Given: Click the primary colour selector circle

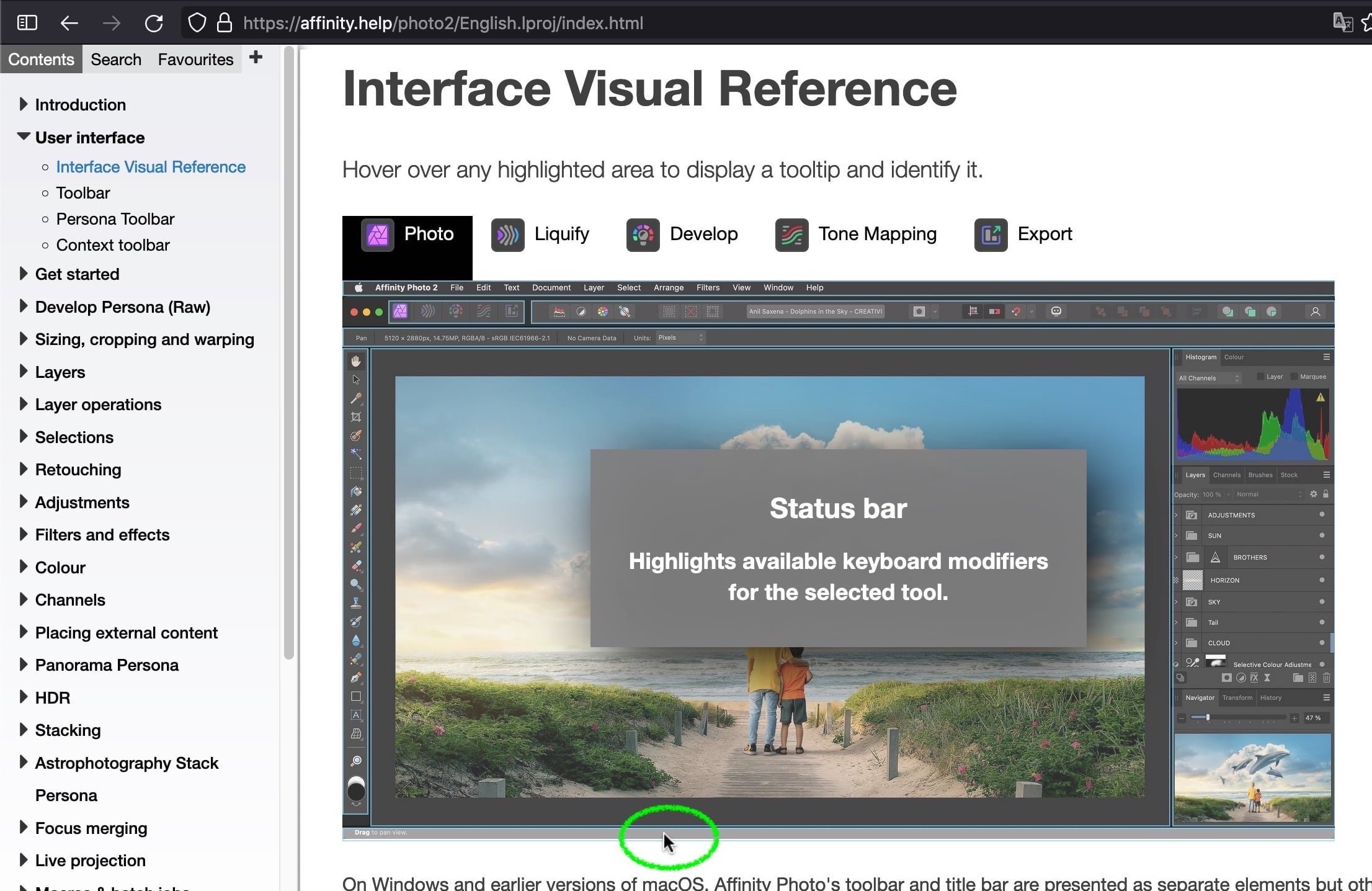Looking at the screenshot, I should point(356,790).
